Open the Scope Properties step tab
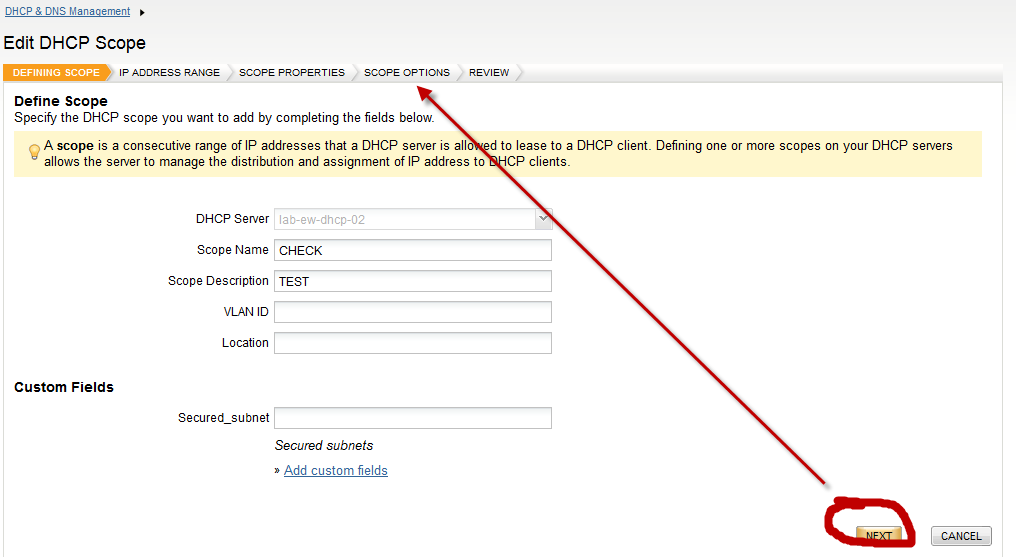Image resolution: width=1016 pixels, height=557 pixels. pyautogui.click(x=292, y=73)
